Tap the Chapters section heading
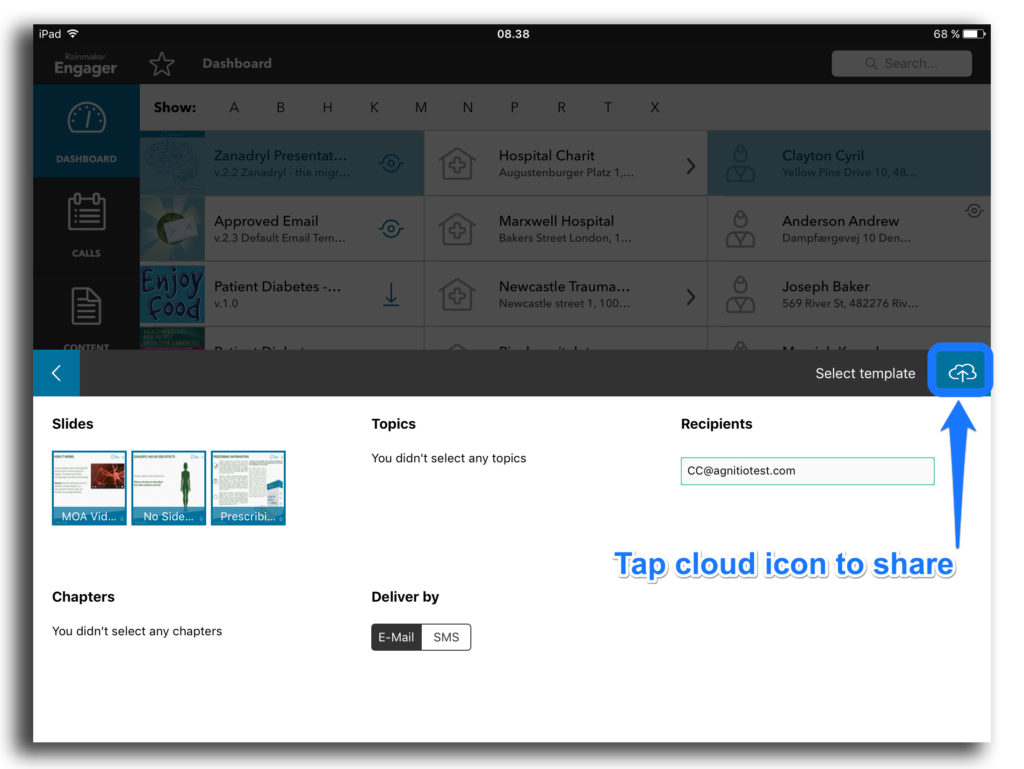 [x=83, y=597]
